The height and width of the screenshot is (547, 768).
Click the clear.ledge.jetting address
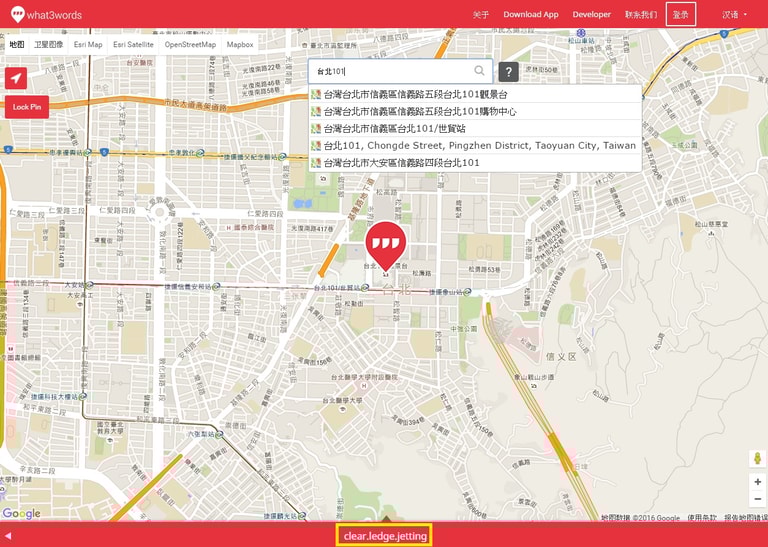[384, 536]
